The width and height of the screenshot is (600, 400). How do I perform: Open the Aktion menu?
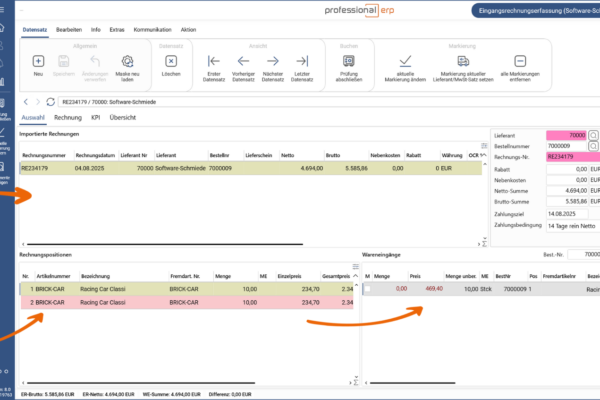pos(188,29)
